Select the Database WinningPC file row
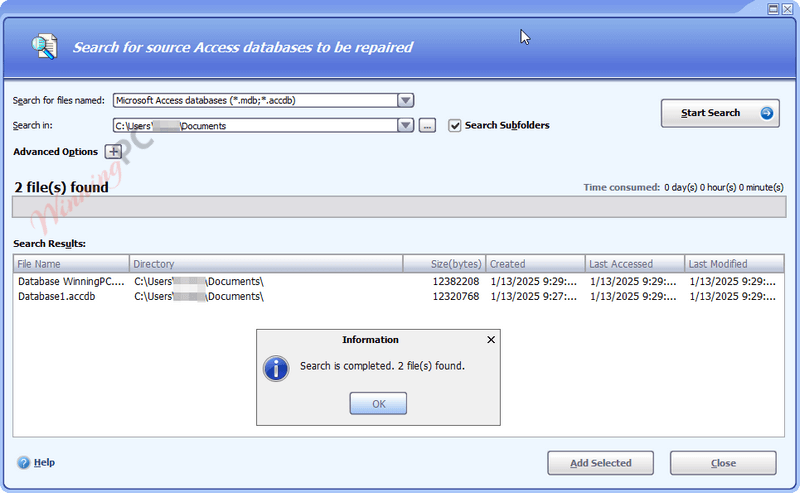 (398, 282)
